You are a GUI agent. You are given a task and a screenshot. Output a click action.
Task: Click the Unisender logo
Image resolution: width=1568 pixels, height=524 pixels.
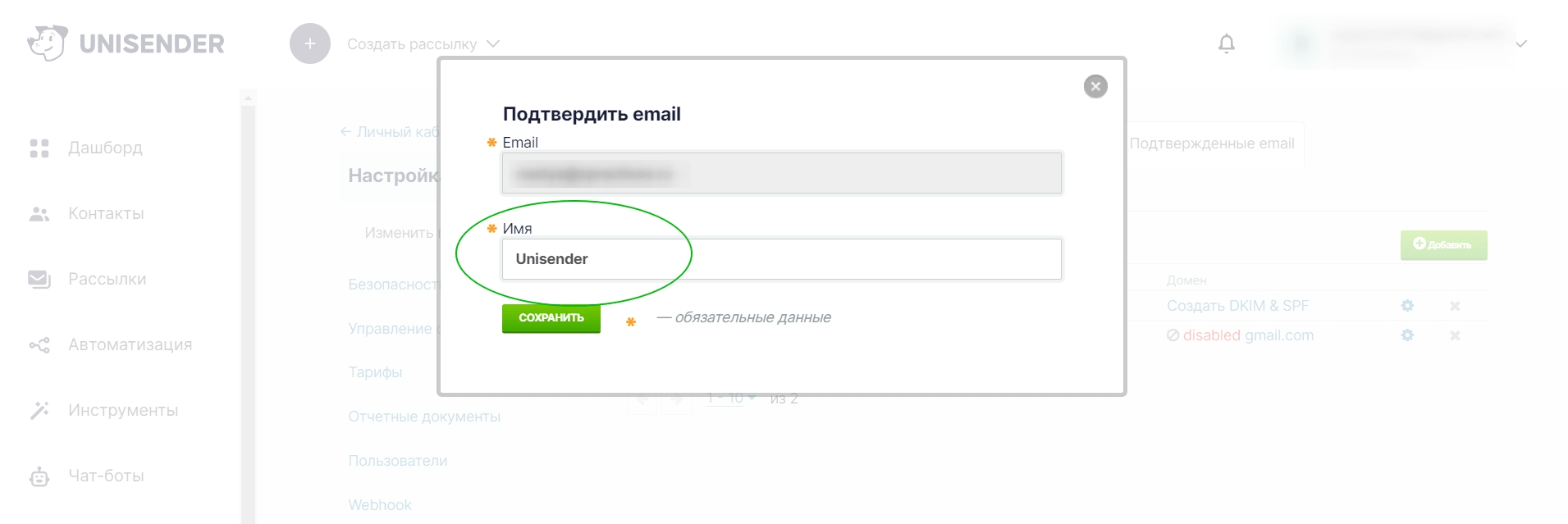click(x=126, y=43)
